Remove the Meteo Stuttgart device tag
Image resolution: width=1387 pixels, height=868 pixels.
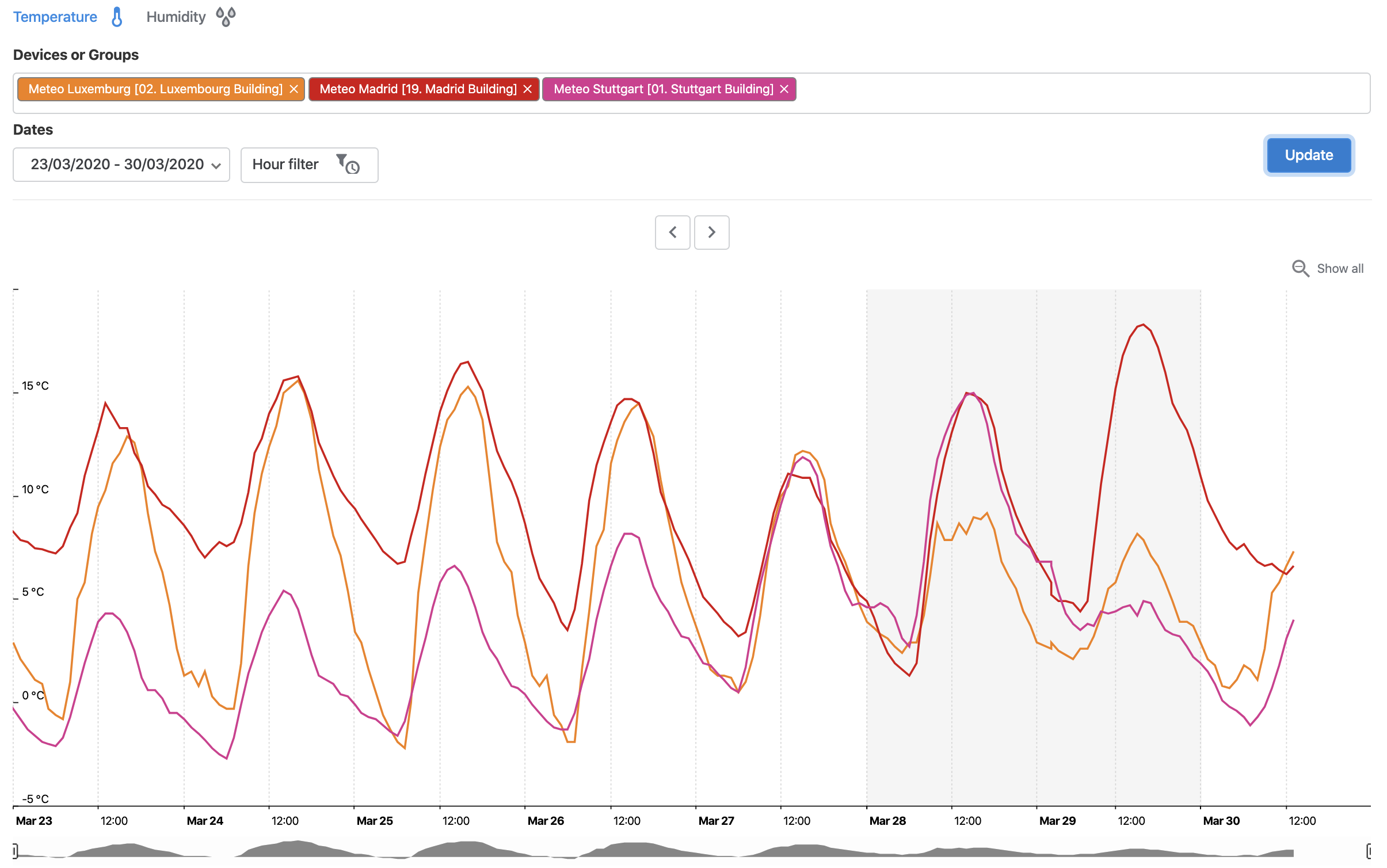tap(784, 89)
